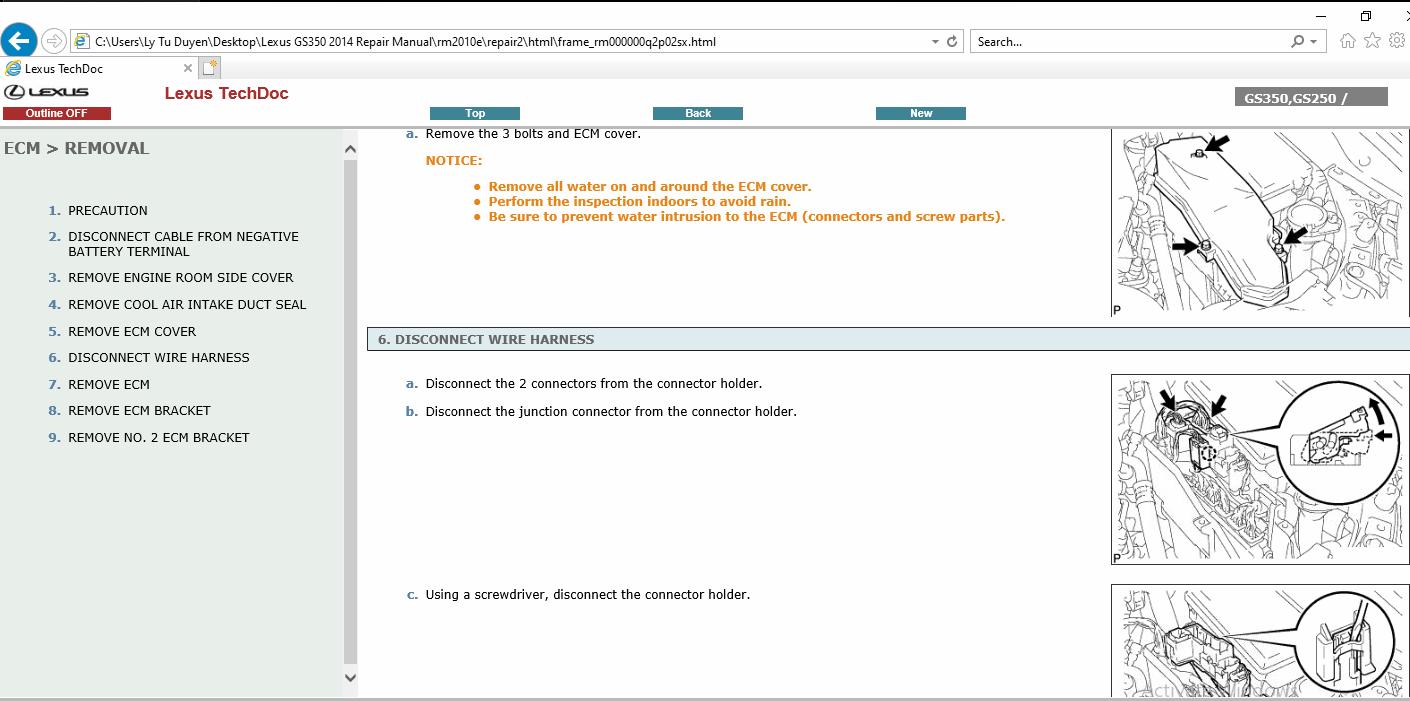Click step 'Disconnect the junction connector from the connector holder.'

click(x=611, y=412)
